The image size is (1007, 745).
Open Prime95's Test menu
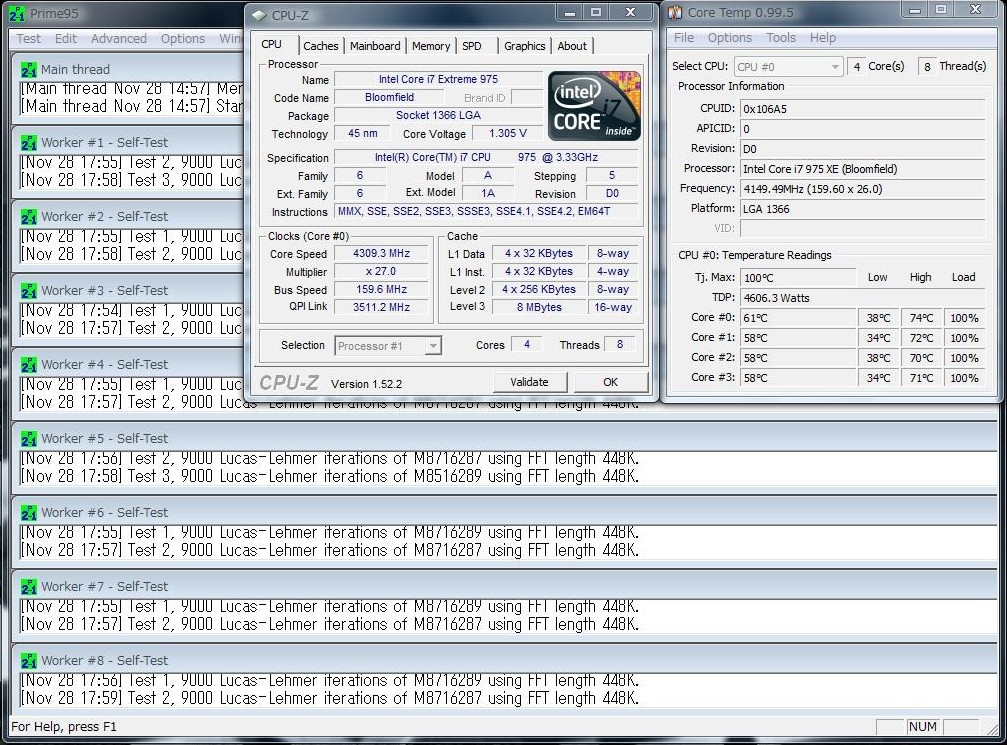pyautogui.click(x=29, y=39)
